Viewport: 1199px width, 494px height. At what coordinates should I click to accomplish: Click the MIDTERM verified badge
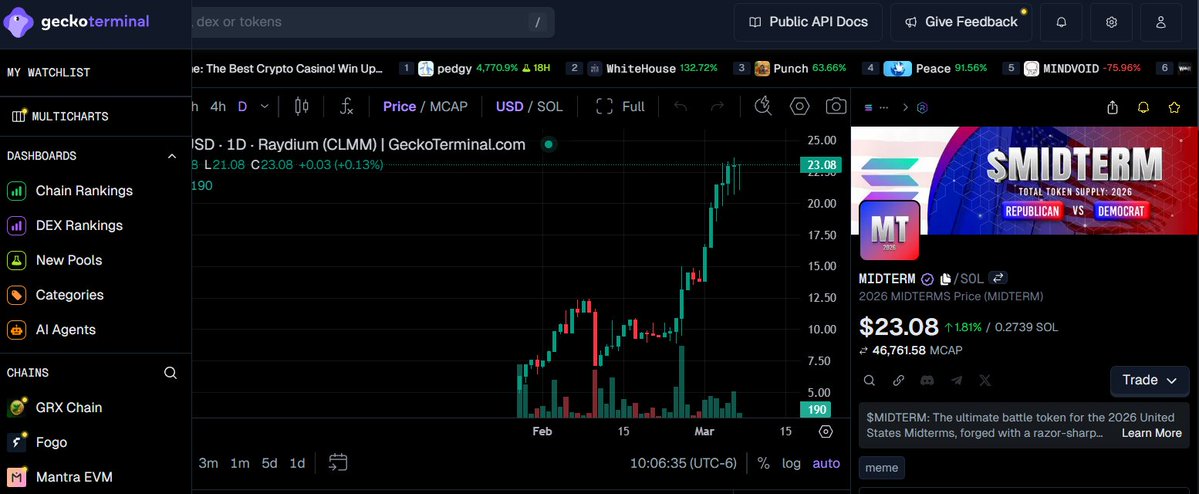pos(927,278)
